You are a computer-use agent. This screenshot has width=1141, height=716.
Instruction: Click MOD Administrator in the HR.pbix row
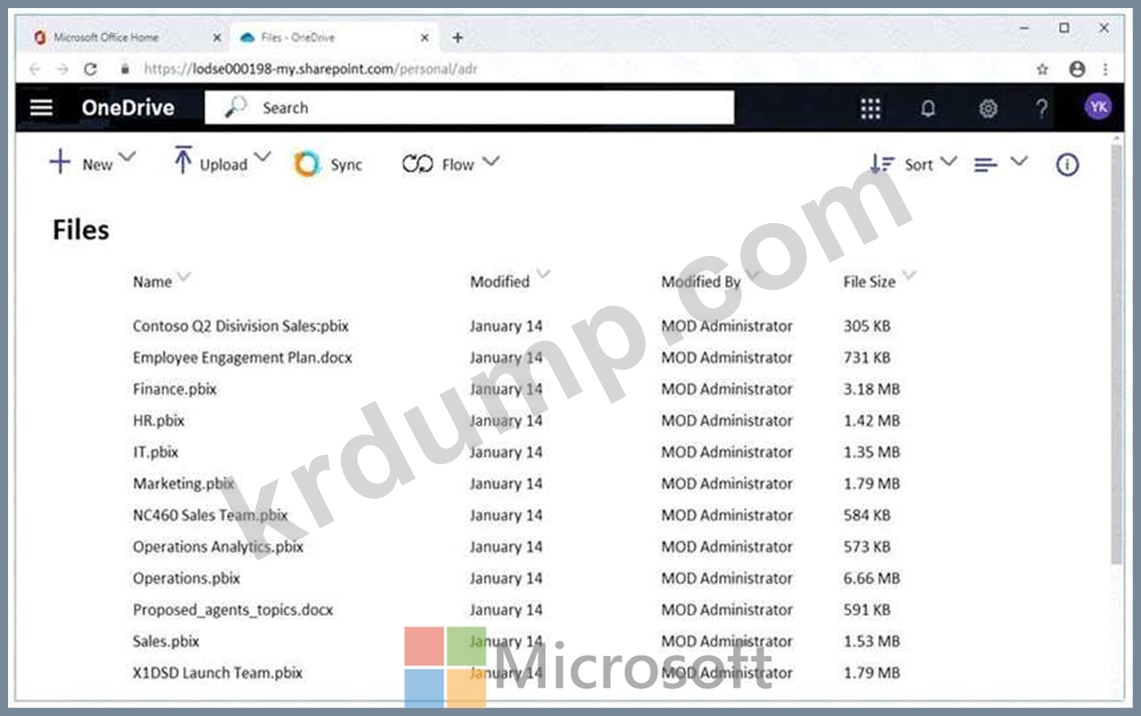pyautogui.click(x=727, y=421)
